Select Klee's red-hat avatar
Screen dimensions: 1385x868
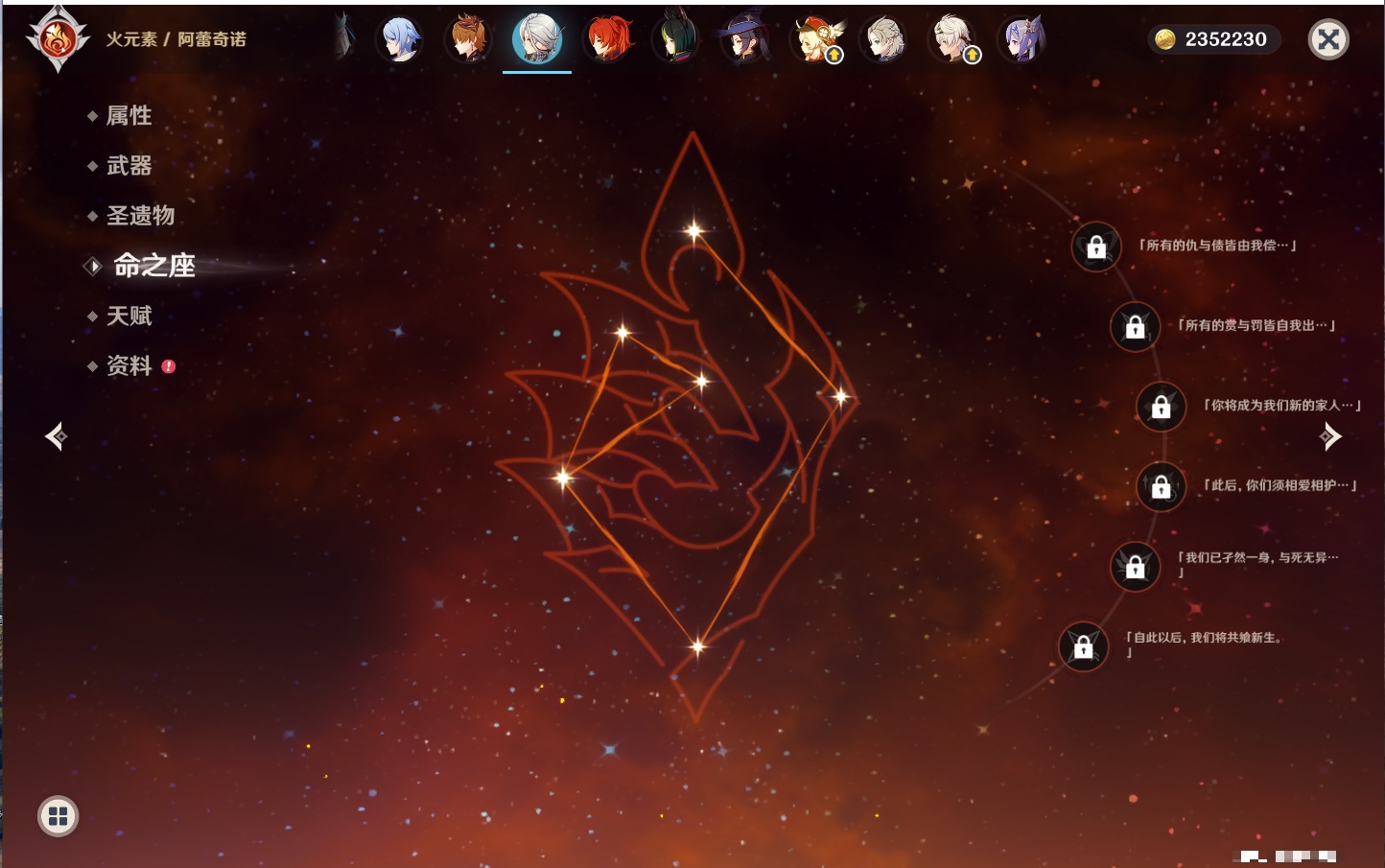(x=814, y=39)
